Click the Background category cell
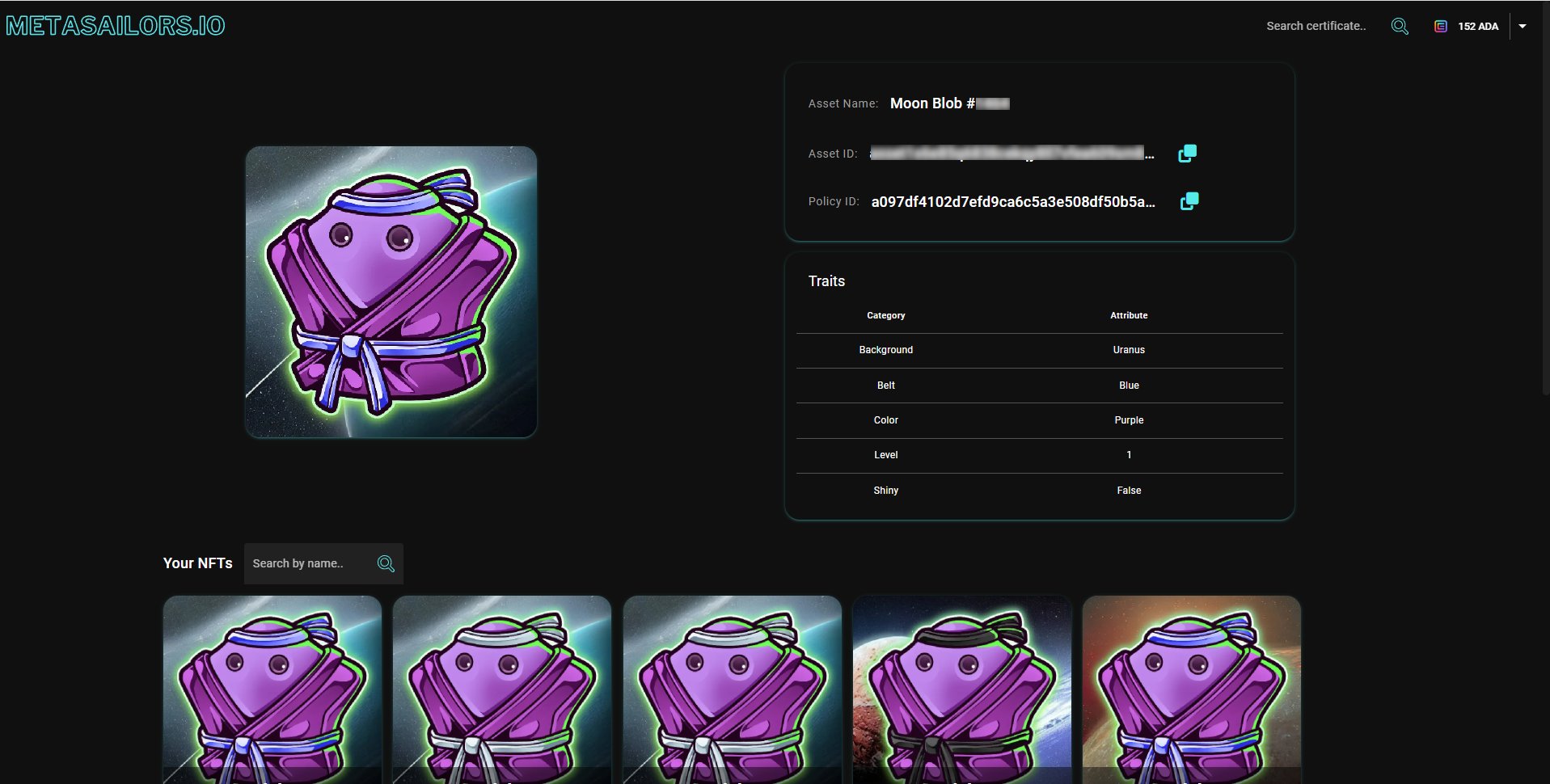The image size is (1550, 784). pos(886,350)
